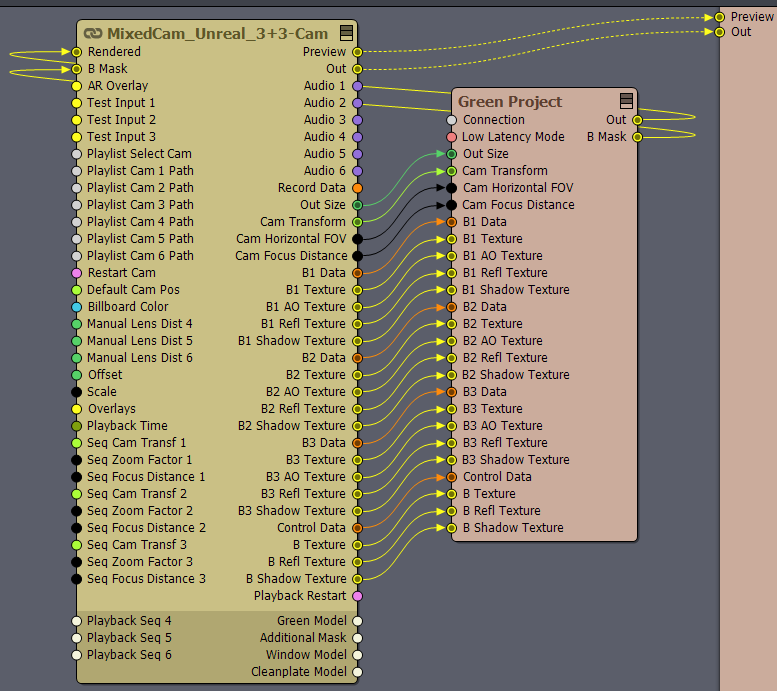The image size is (777, 691).
Task: Open the Green Project node panel icon
Action: click(x=626, y=101)
